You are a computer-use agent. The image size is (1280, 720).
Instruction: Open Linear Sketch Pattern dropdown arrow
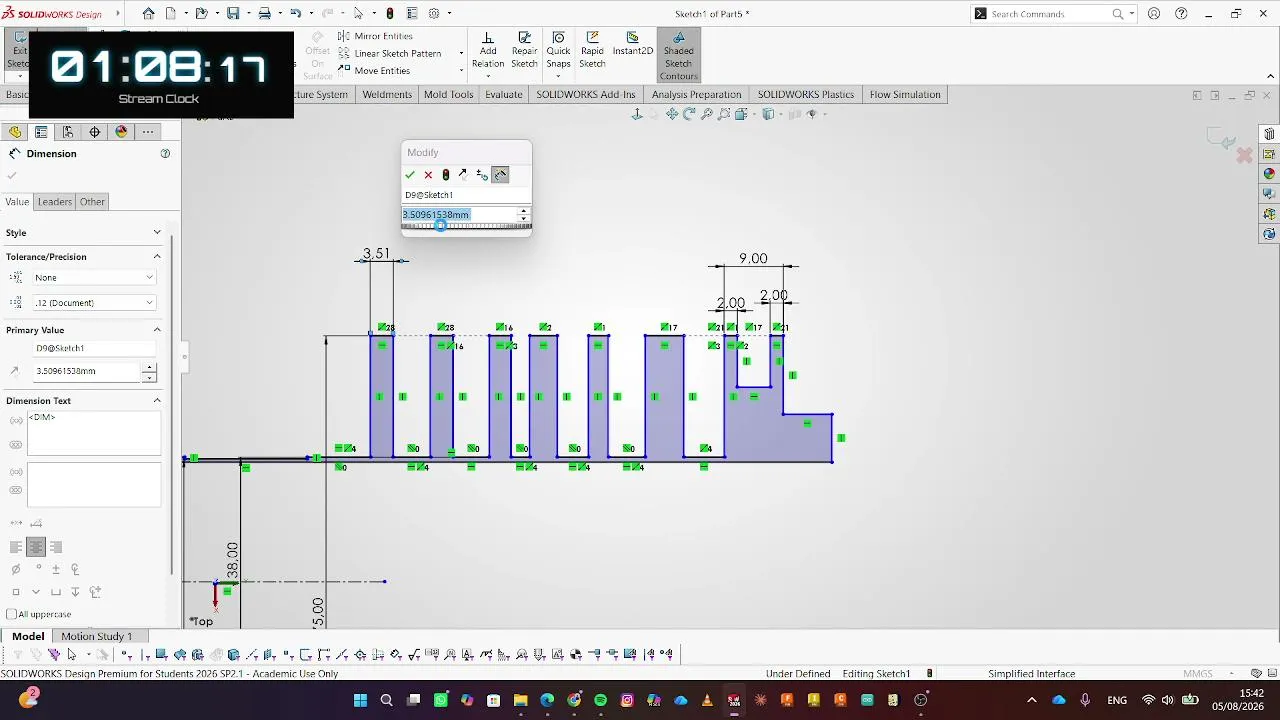461,54
